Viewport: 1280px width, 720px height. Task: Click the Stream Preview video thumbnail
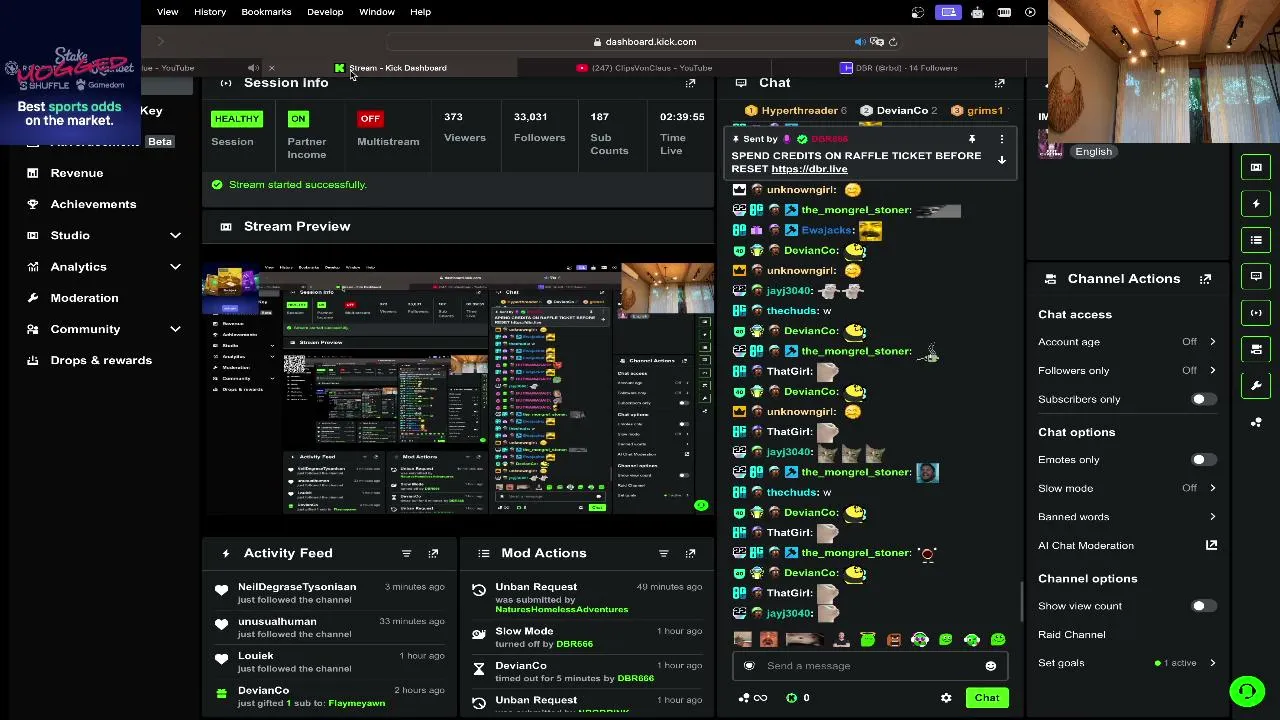click(458, 389)
